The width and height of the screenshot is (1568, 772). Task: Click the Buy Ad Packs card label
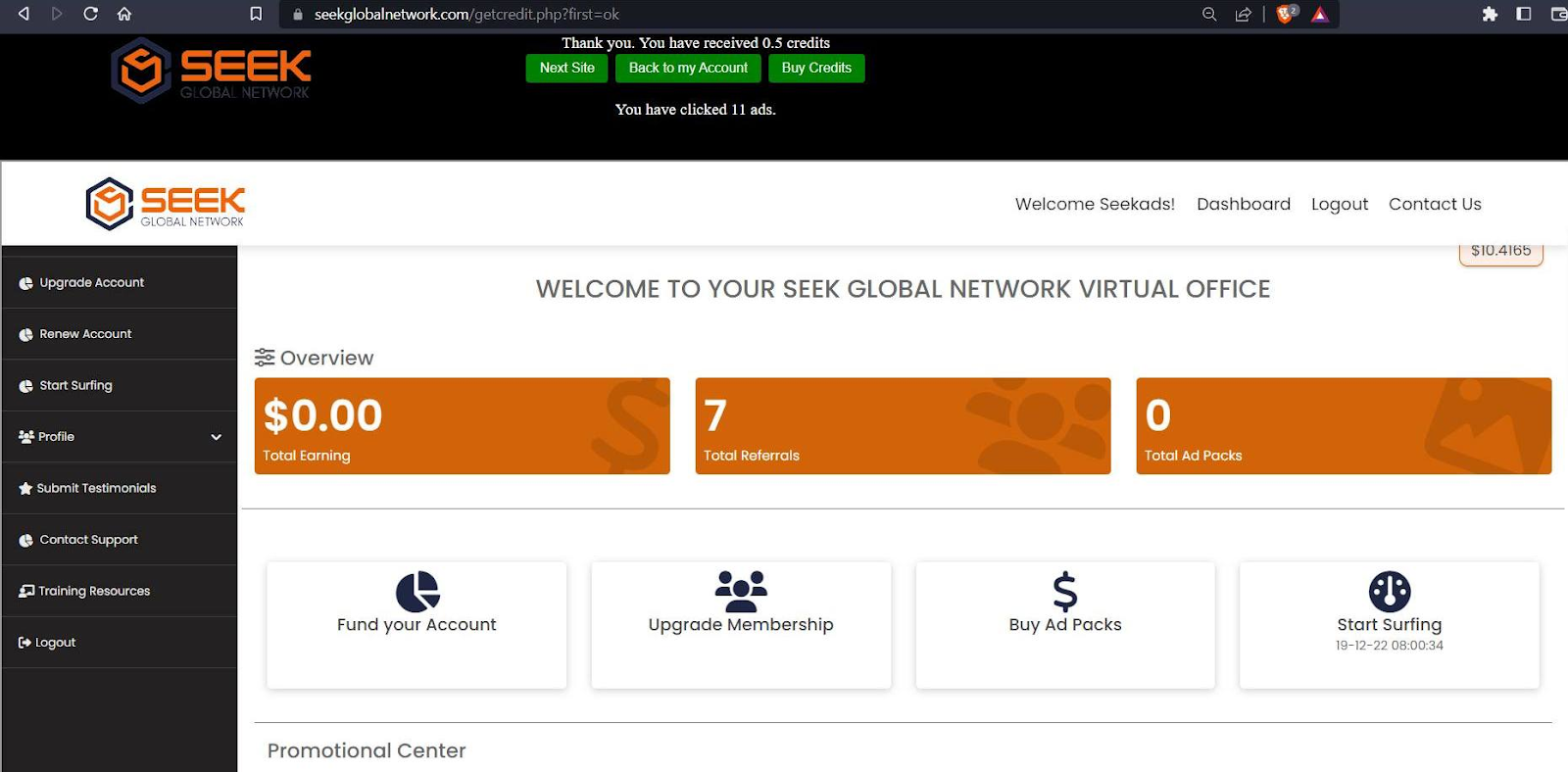pyautogui.click(x=1065, y=625)
